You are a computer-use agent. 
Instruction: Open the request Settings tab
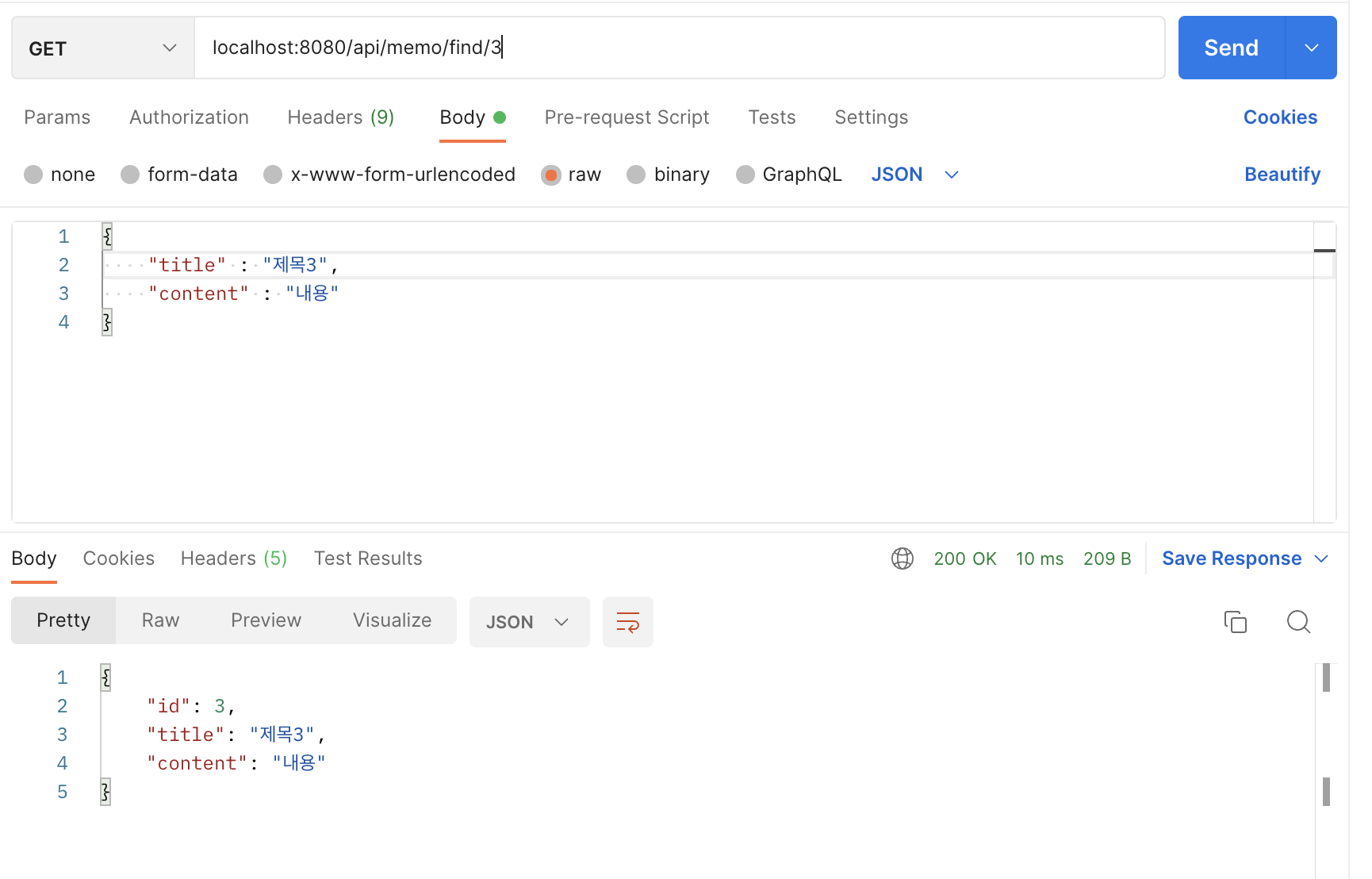[x=871, y=117]
